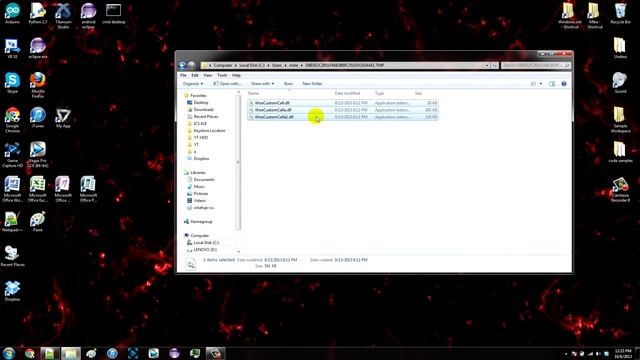Screen dimensions: 640x360
Task: Click the navigation pane scrollbar
Action: [x=239, y=163]
